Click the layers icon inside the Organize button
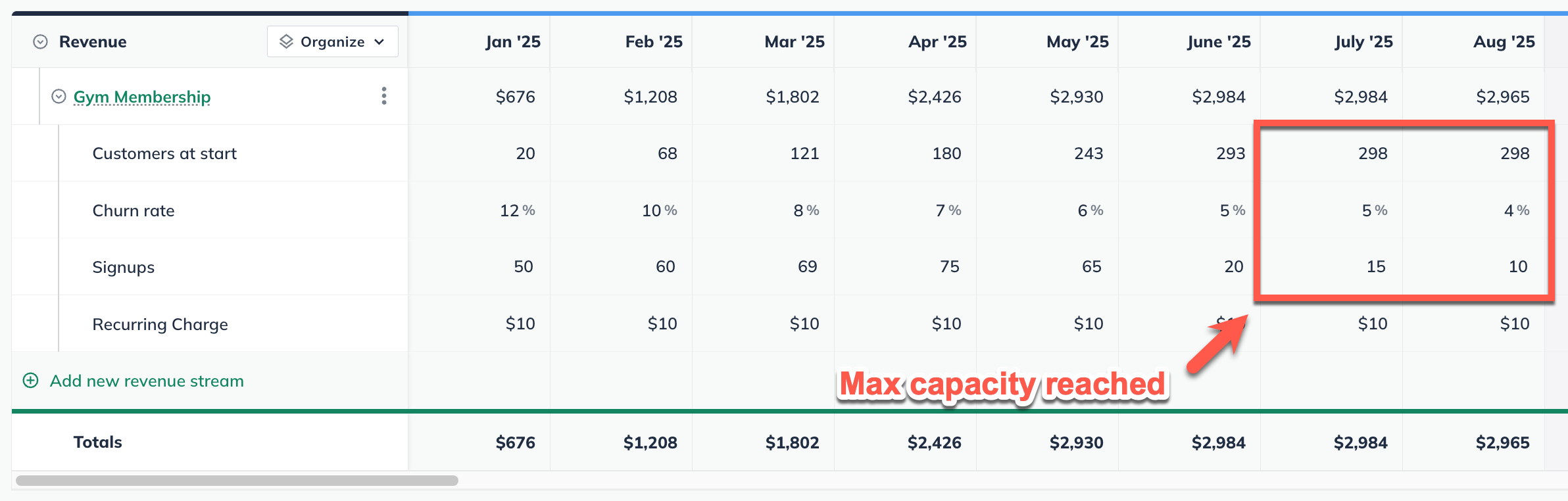 (x=285, y=41)
